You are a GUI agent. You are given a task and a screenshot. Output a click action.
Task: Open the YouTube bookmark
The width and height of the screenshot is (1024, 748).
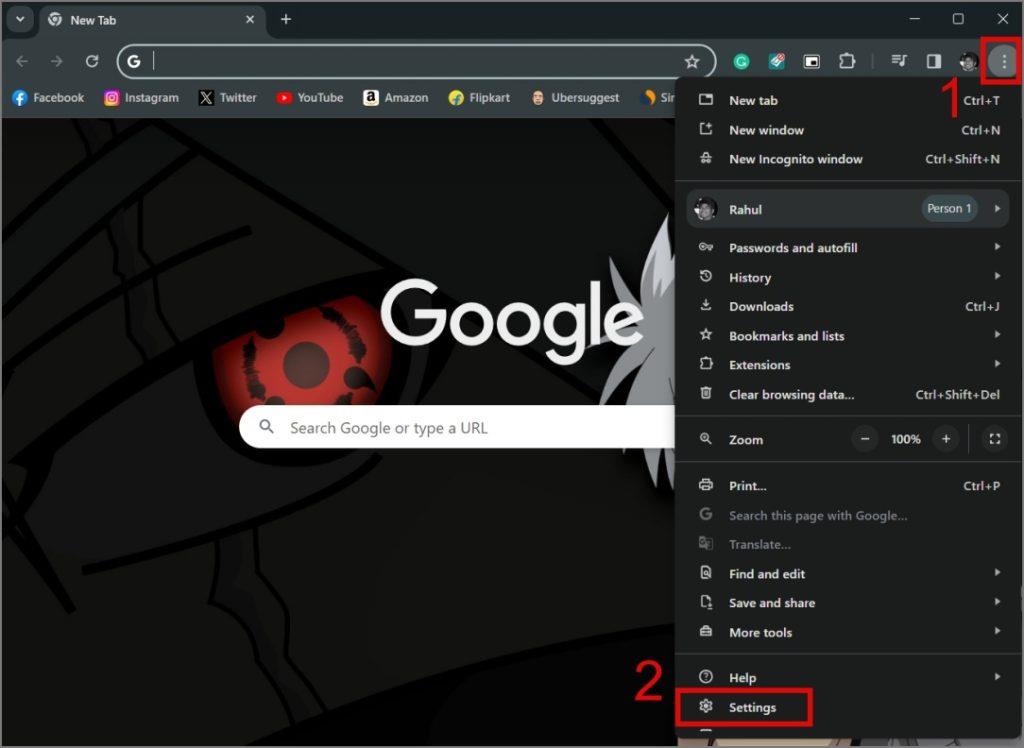[310, 97]
